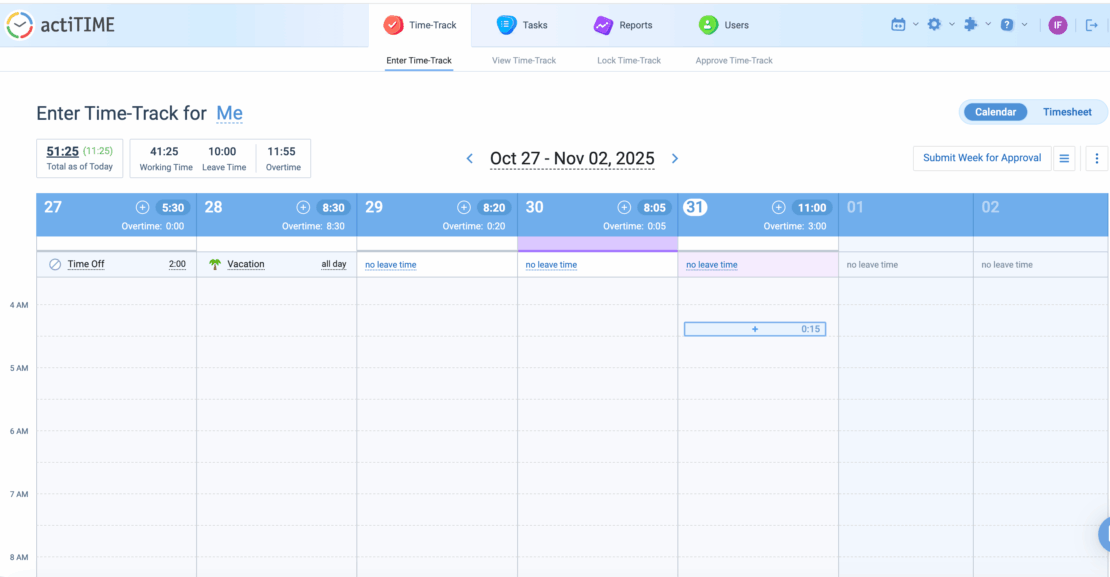Open the Reports section icon
Image resolution: width=1110 pixels, height=577 pixels.
pyautogui.click(x=602, y=24)
